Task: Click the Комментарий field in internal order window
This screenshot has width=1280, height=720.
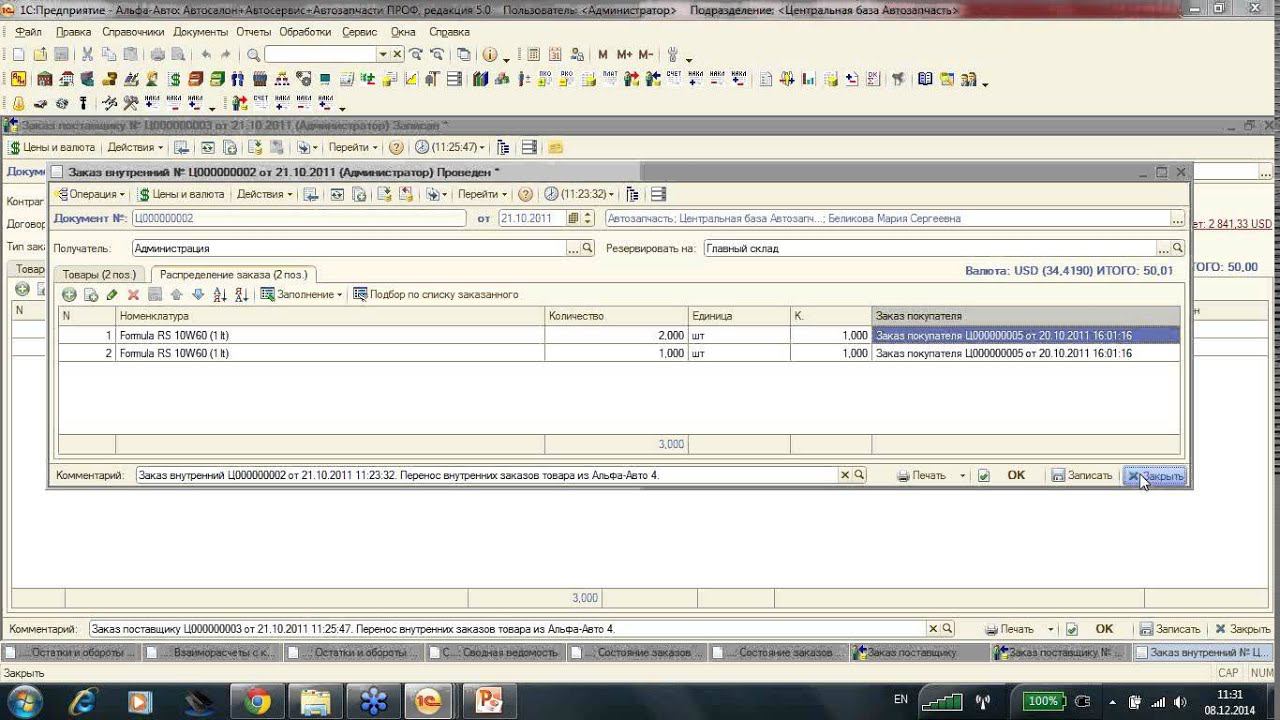Action: [x=487, y=476]
